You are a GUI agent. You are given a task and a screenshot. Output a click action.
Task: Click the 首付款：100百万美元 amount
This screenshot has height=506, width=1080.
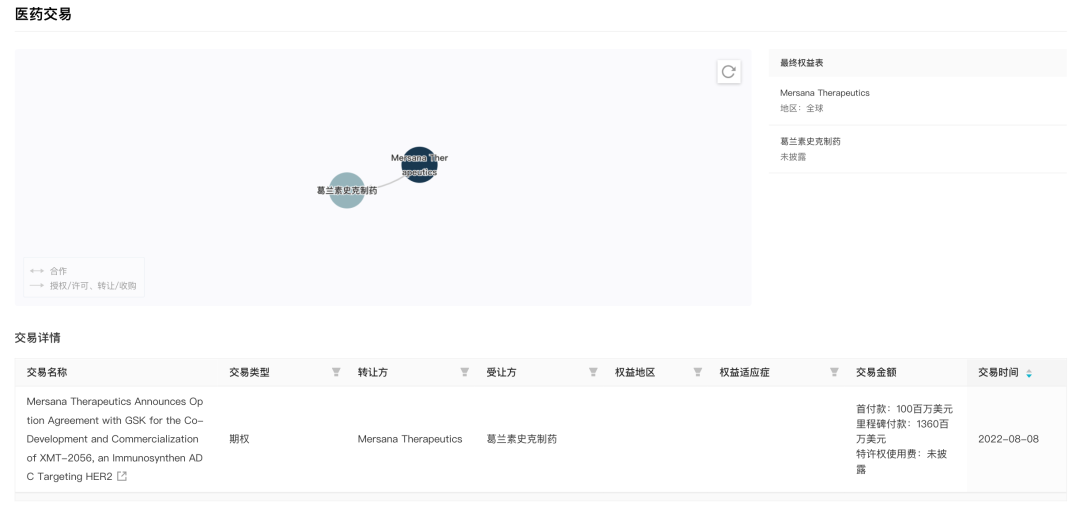[x=904, y=409]
